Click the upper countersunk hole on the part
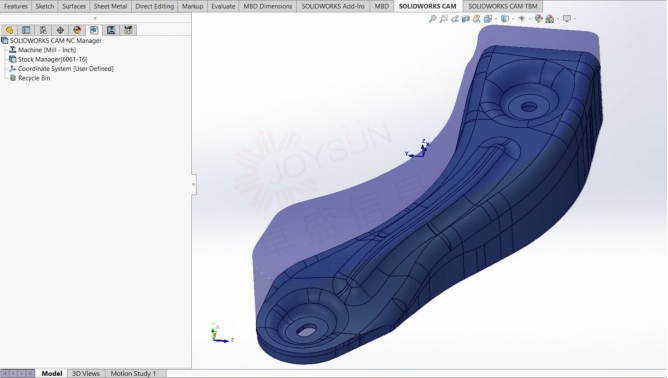 [529, 107]
